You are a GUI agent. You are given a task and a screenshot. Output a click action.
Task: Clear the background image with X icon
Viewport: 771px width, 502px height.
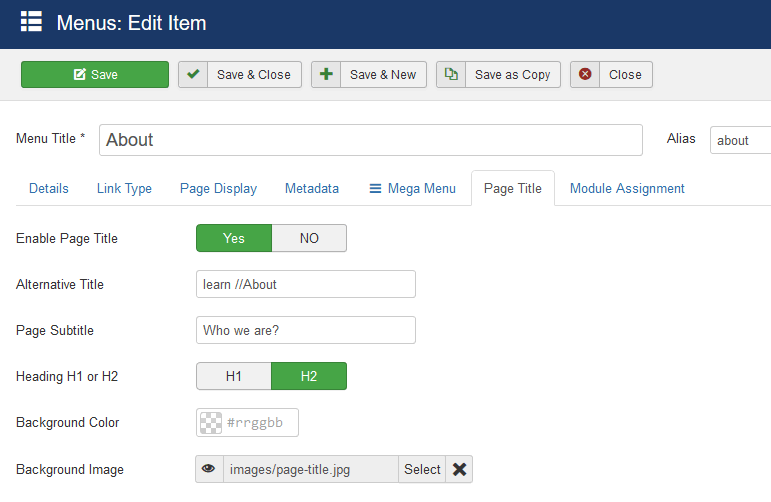coord(460,469)
